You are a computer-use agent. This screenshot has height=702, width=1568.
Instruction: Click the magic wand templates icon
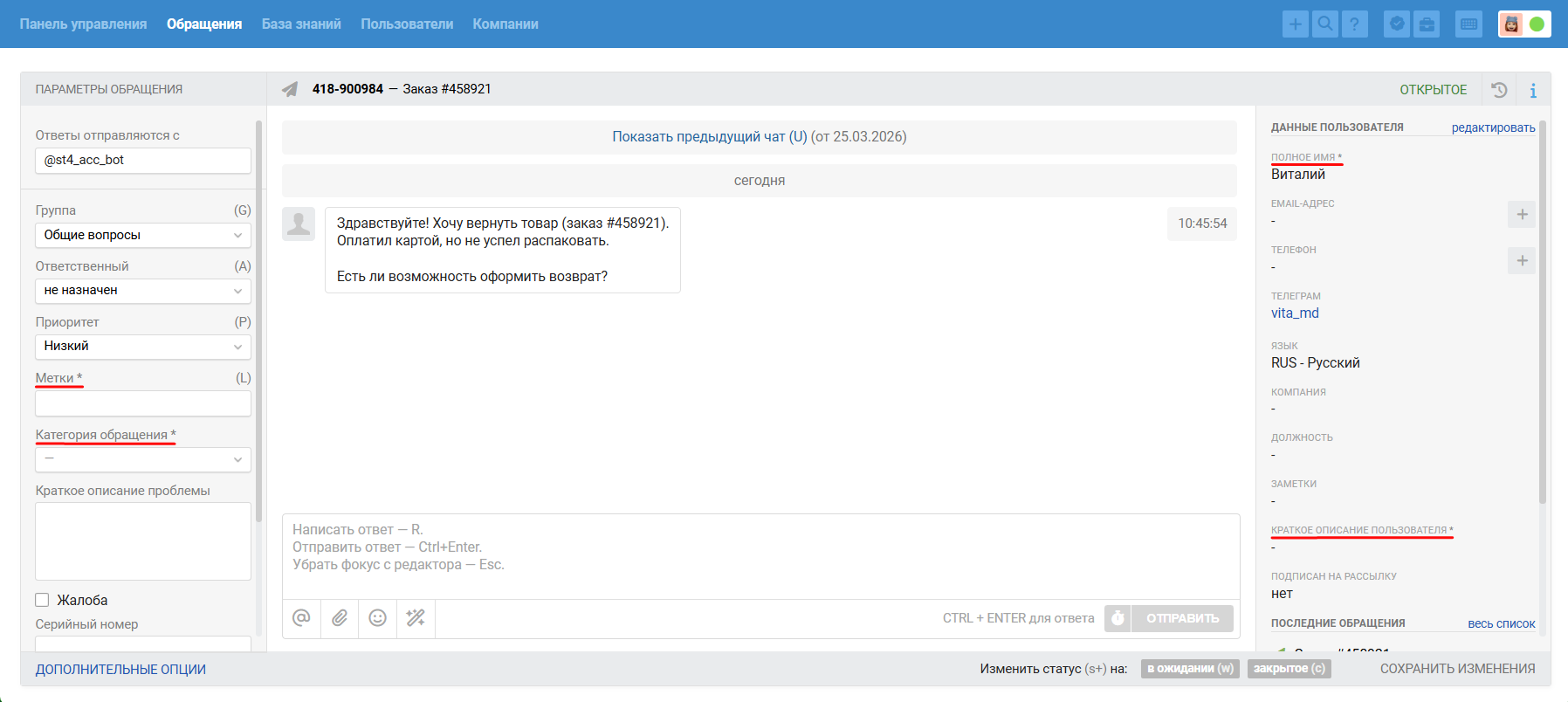tap(416, 618)
